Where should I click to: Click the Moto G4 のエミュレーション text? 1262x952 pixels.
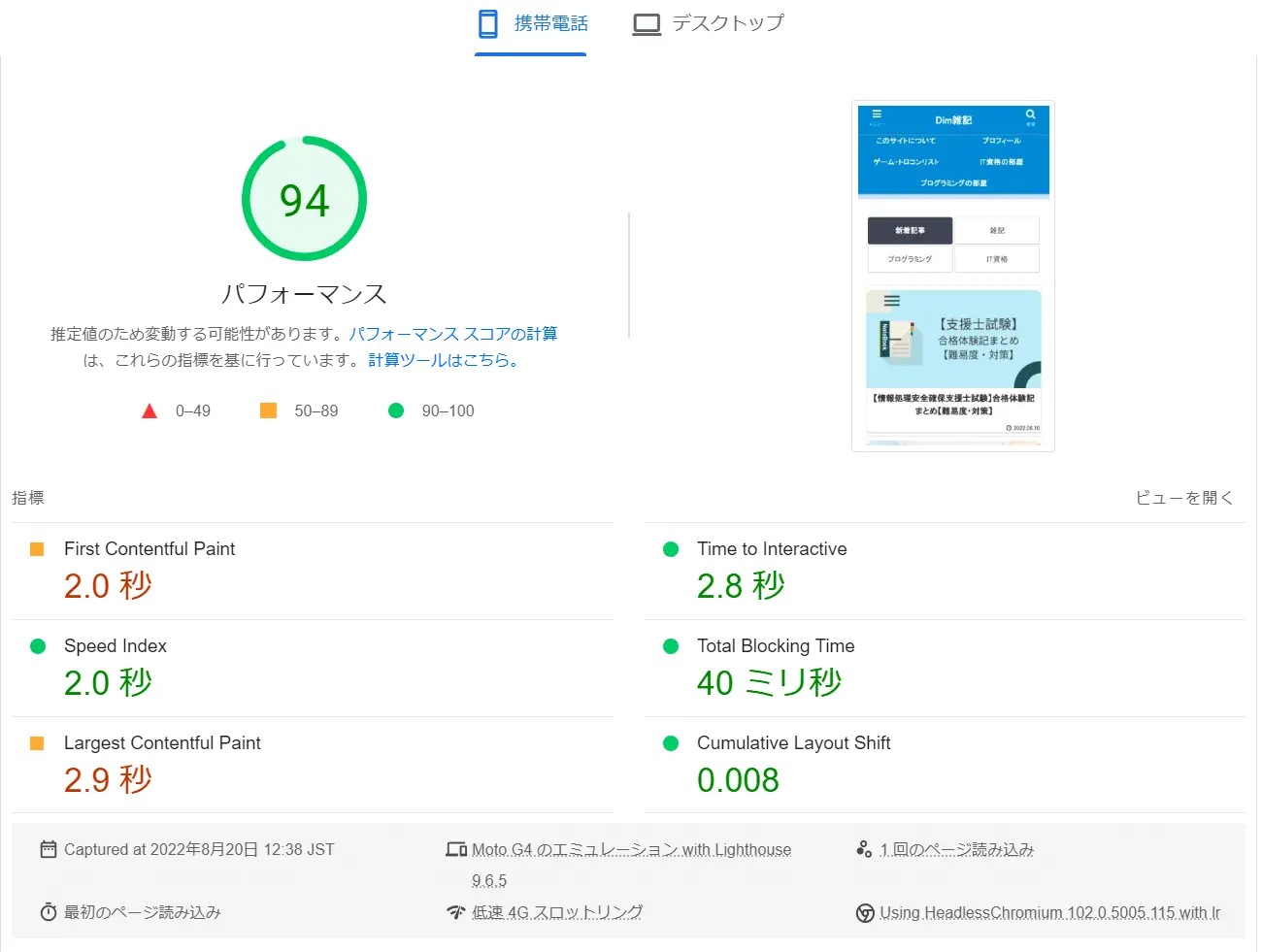click(x=631, y=850)
